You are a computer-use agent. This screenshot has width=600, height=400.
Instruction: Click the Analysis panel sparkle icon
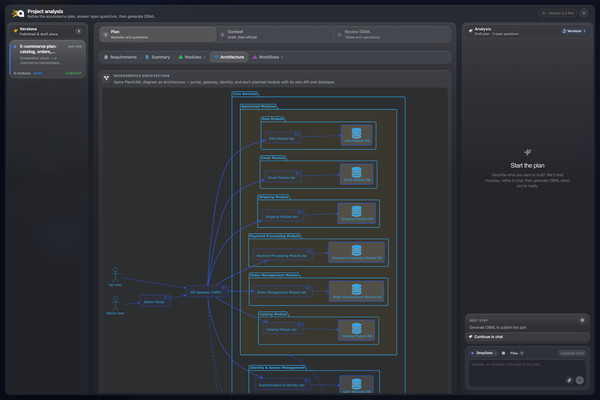tap(470, 31)
